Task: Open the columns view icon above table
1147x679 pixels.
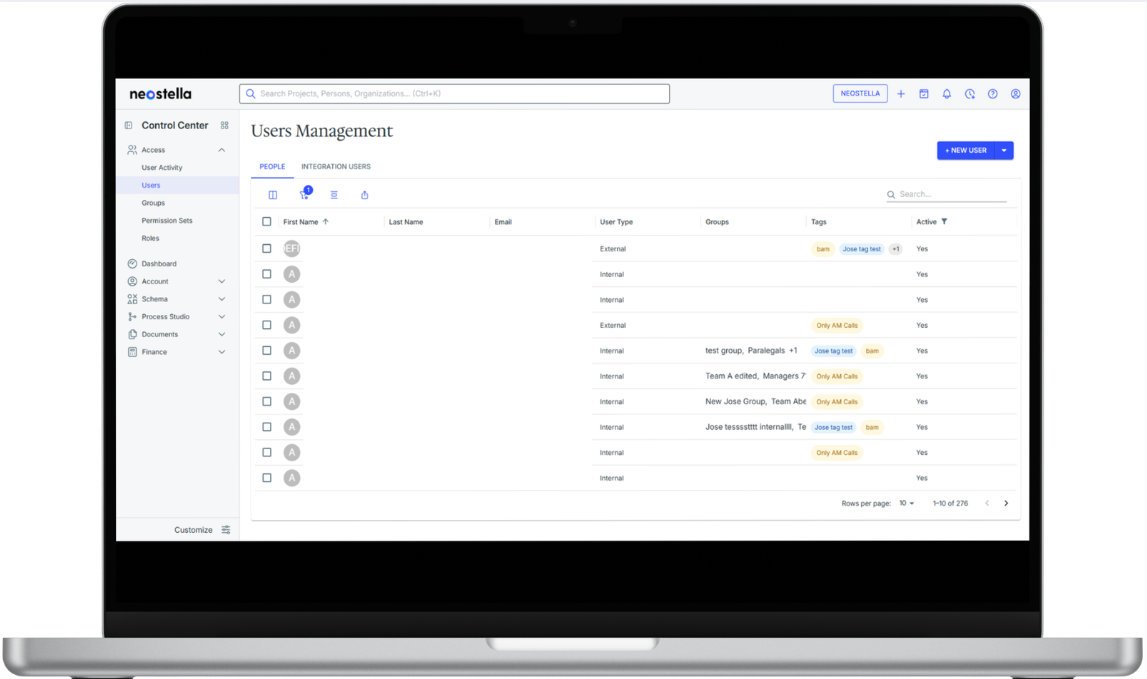Action: 272,195
